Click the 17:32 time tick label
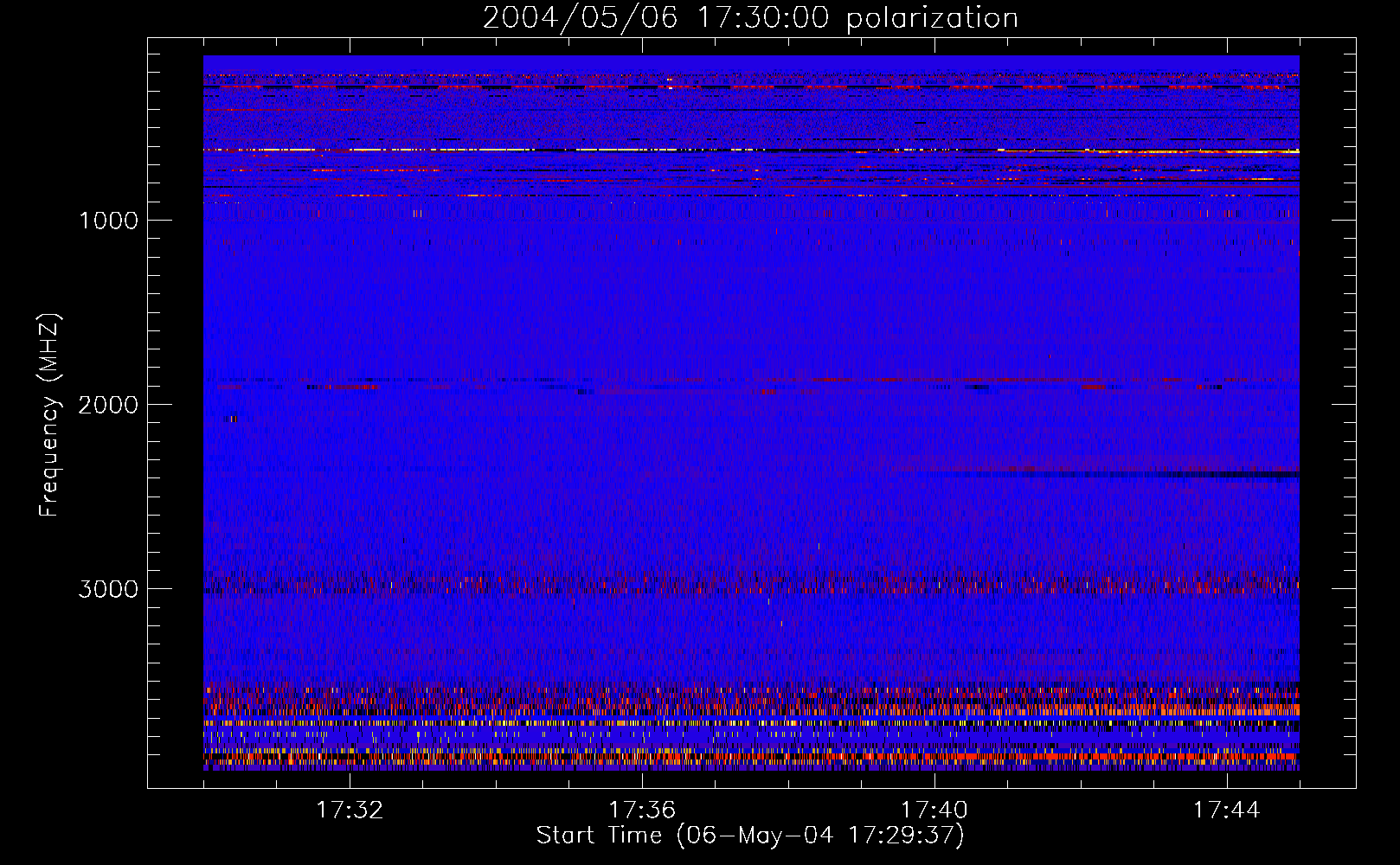This screenshot has height=865, width=1400. click(x=350, y=811)
